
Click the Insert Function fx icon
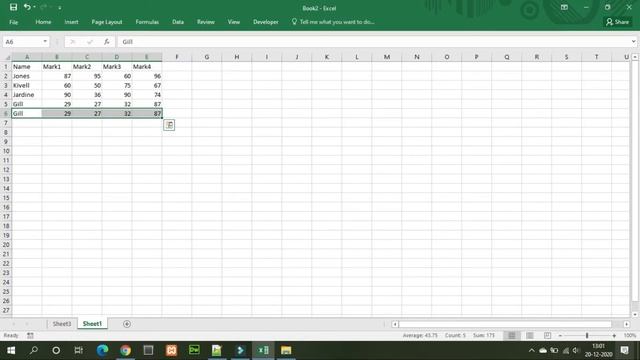click(x=107, y=42)
